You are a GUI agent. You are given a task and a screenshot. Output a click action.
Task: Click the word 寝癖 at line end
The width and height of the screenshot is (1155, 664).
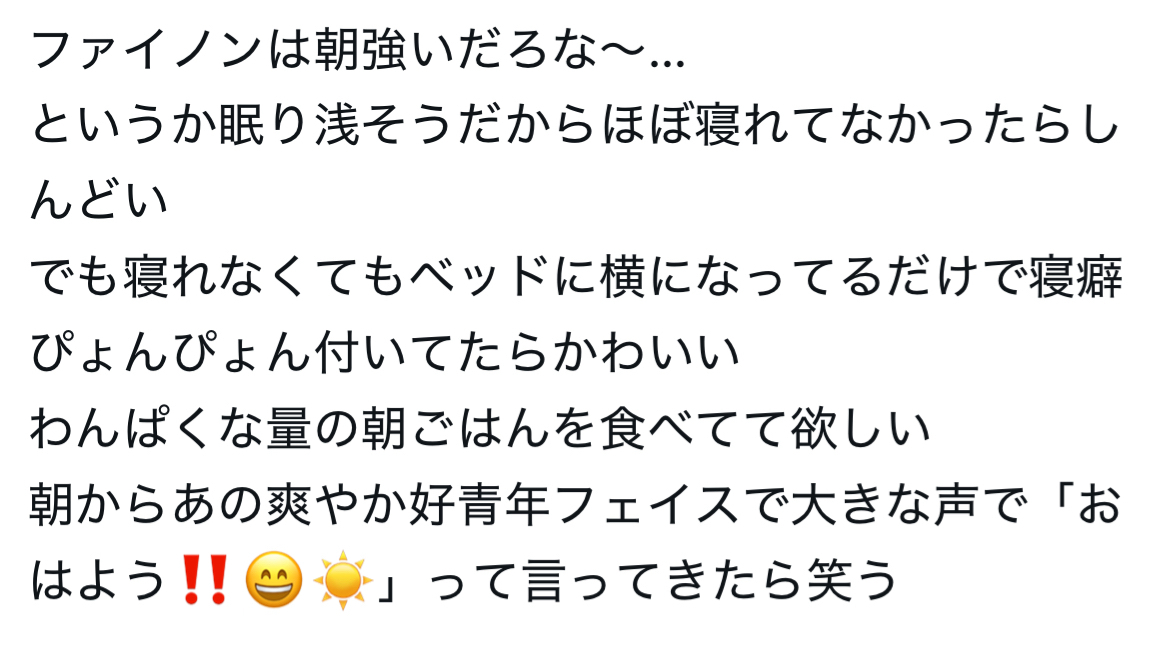tap(1075, 278)
